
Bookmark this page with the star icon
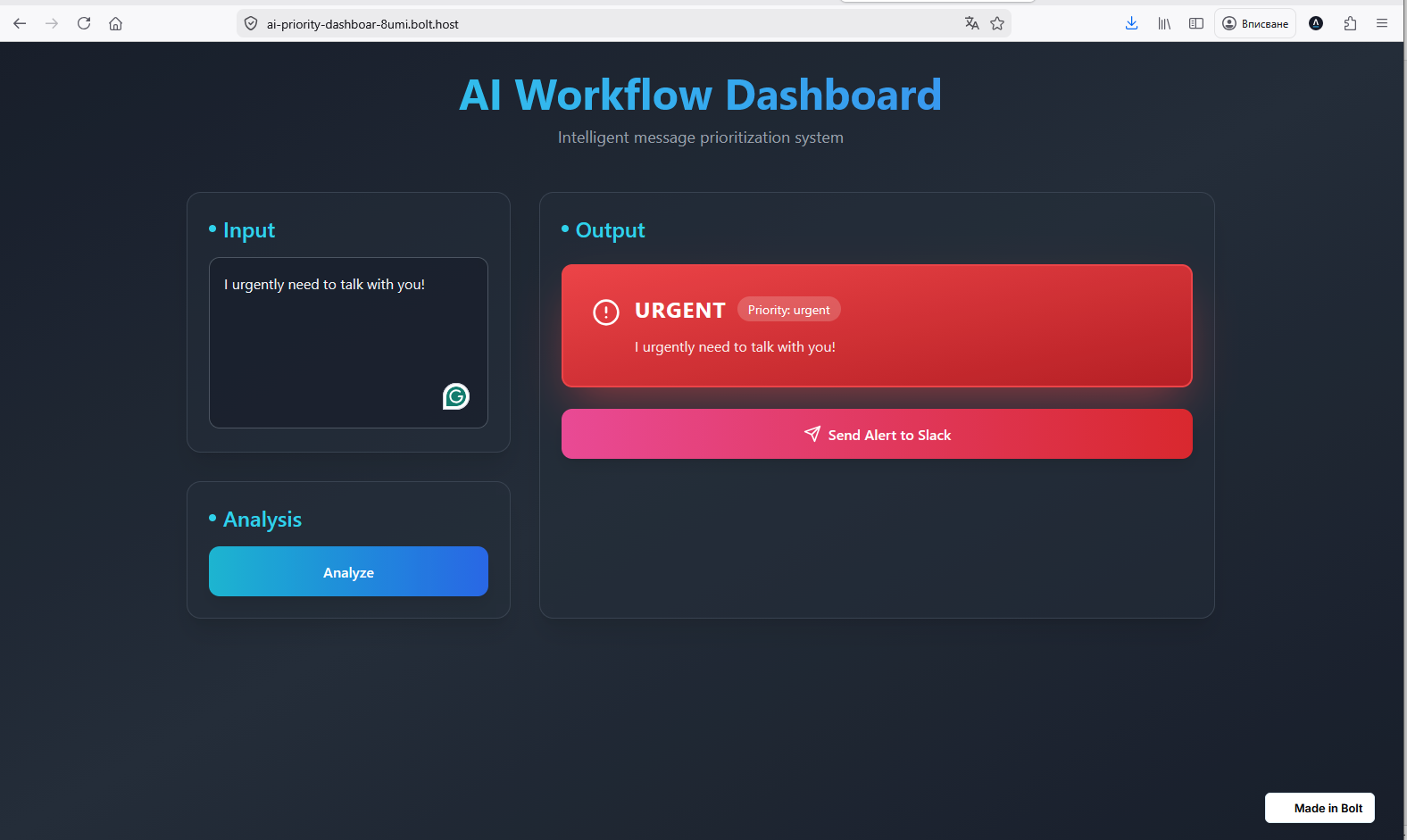coord(997,23)
